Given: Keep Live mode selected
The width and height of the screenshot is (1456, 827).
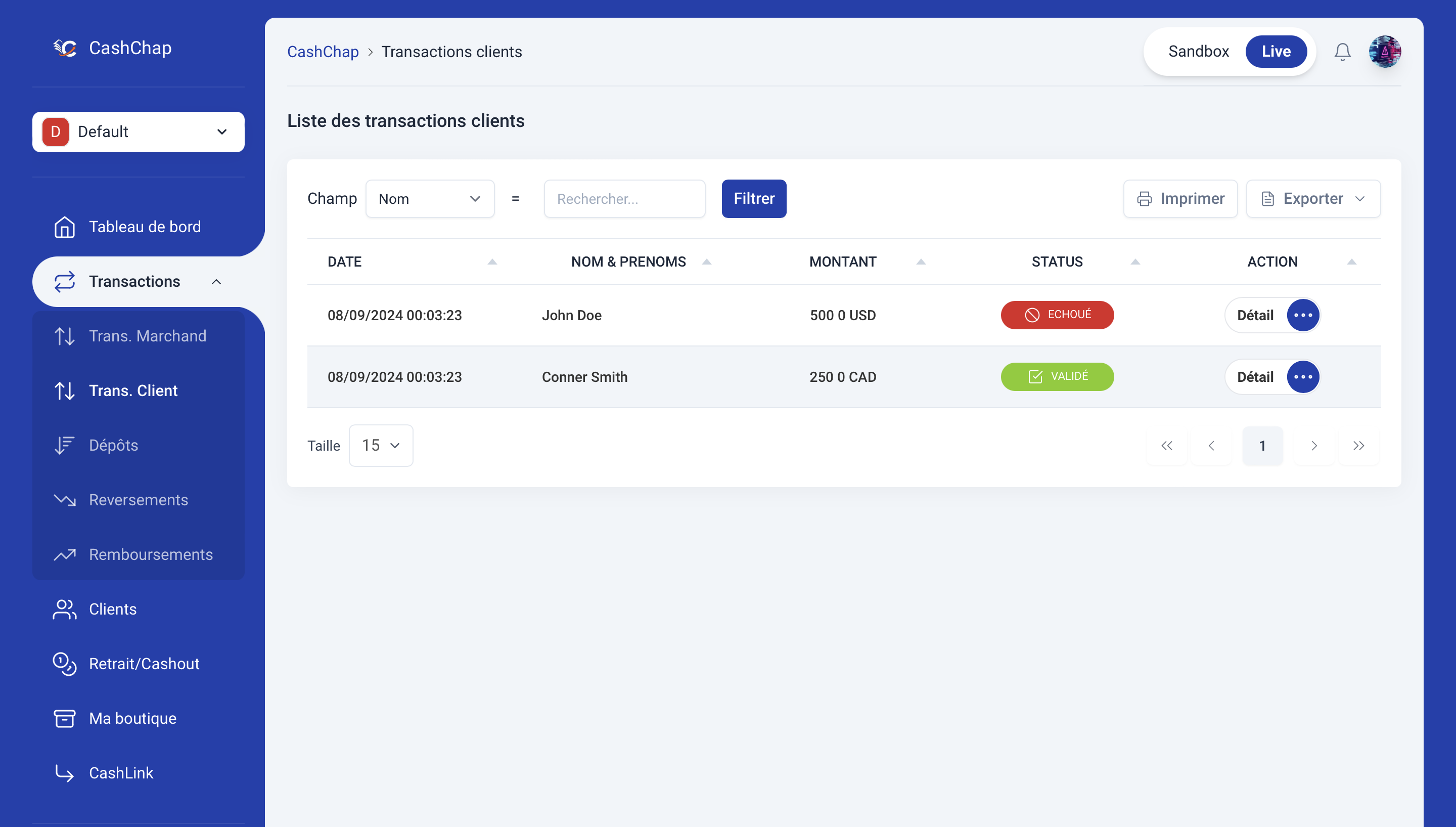Looking at the screenshot, I should click(x=1276, y=51).
